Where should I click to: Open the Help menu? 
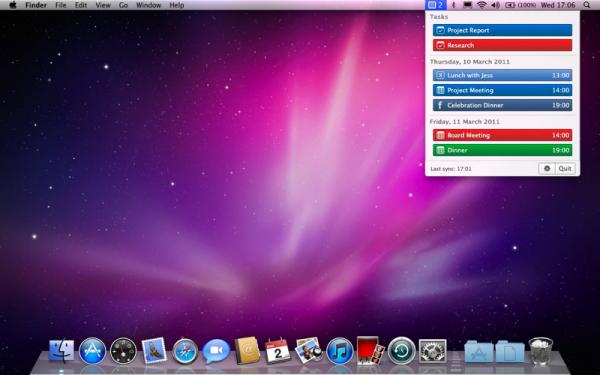[x=177, y=5]
